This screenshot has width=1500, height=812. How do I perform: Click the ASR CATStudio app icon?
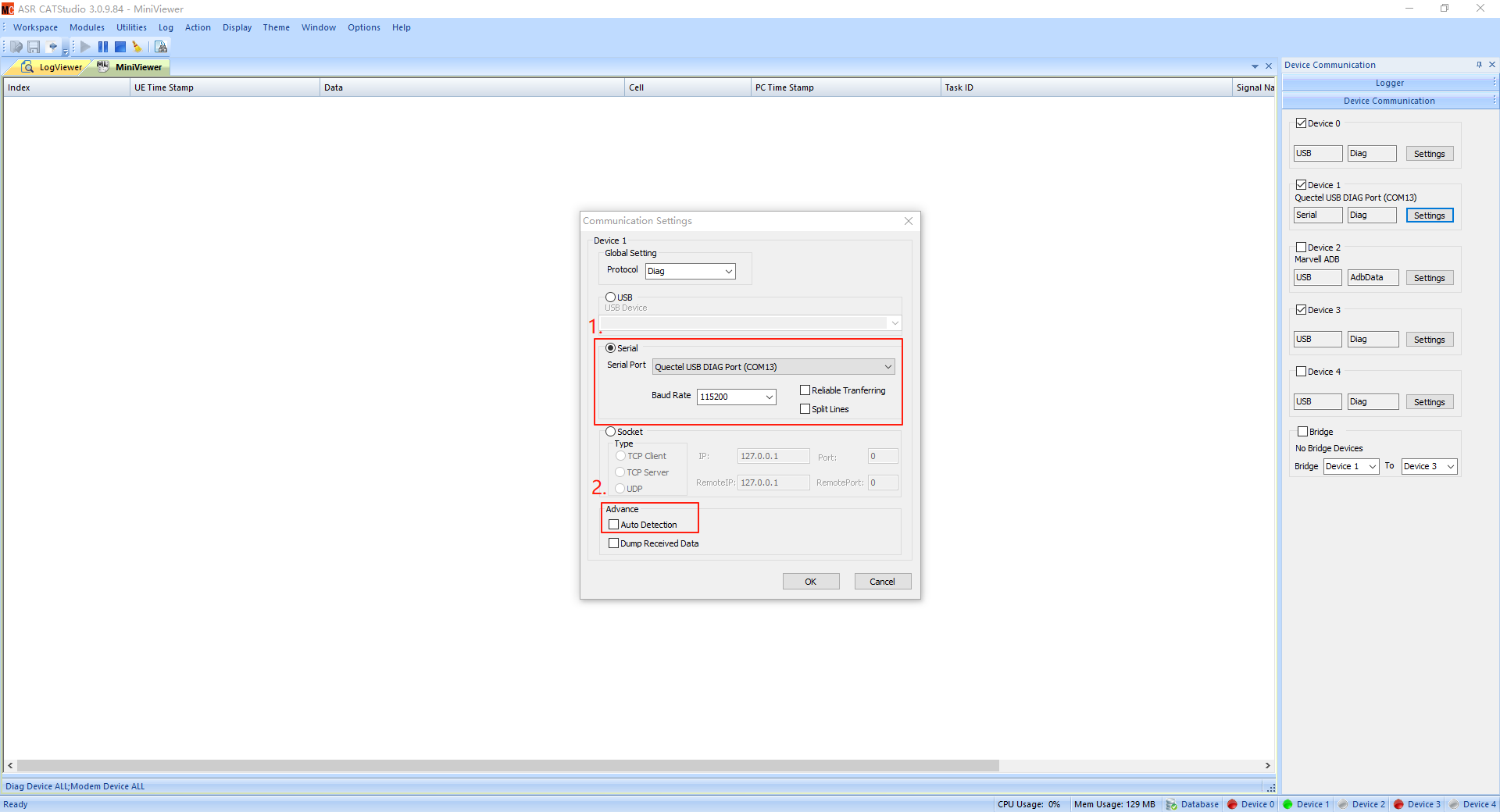pos(8,9)
